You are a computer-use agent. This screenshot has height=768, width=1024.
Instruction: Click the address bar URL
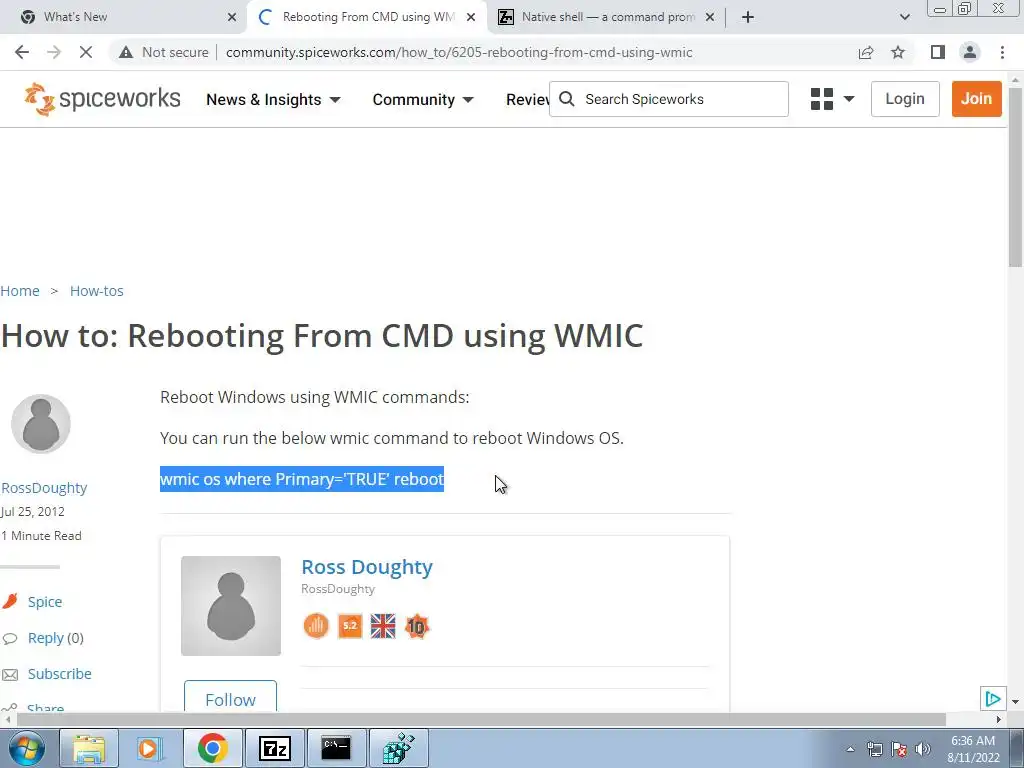coord(459,52)
